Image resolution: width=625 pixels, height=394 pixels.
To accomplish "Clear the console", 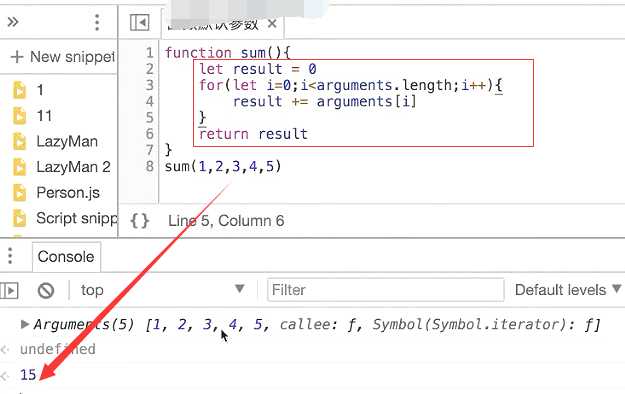I will [x=46, y=290].
